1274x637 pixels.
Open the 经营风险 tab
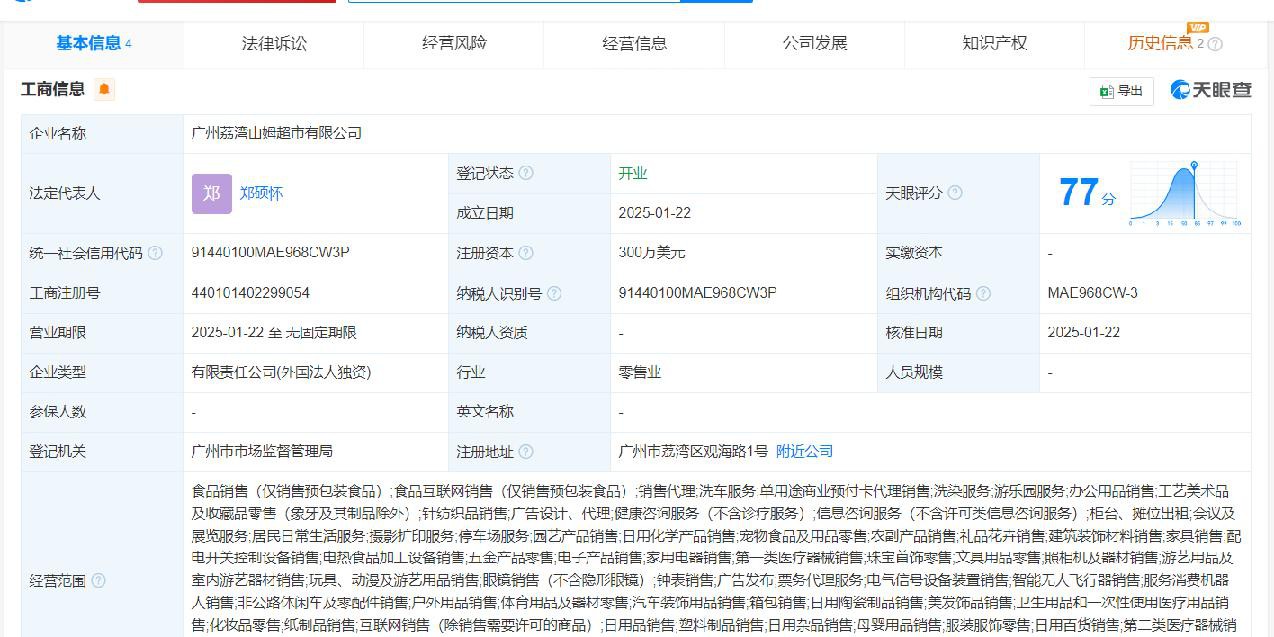click(x=454, y=43)
